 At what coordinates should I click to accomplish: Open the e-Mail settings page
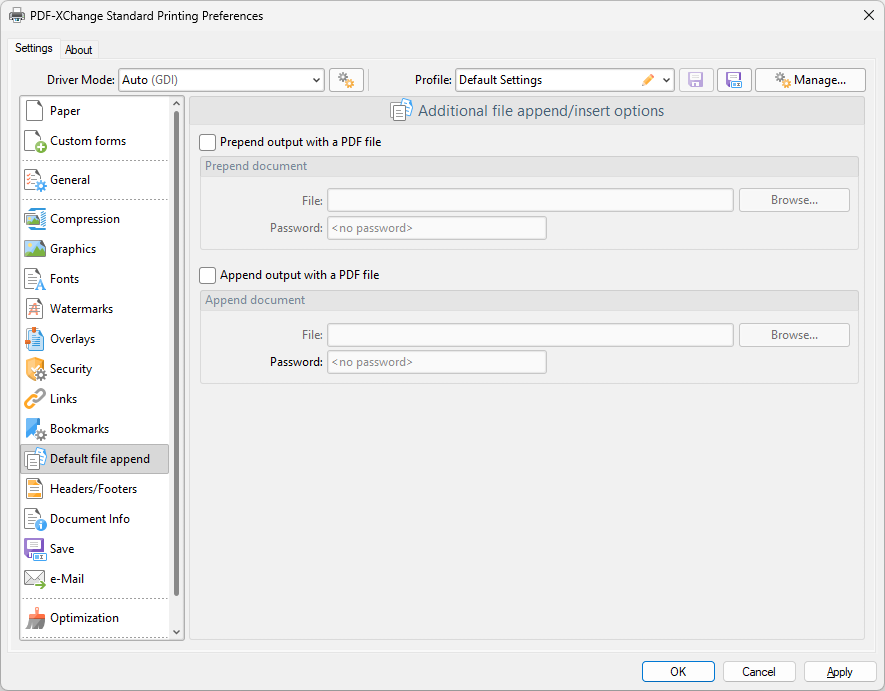pos(94,579)
